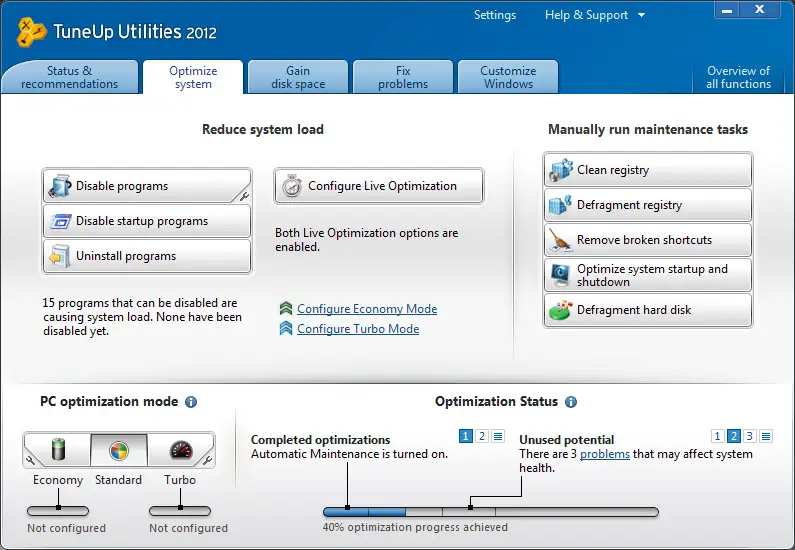Viewport: 795px width, 550px height.
Task: Show page 2 of Completed optimizations
Action: (482, 436)
